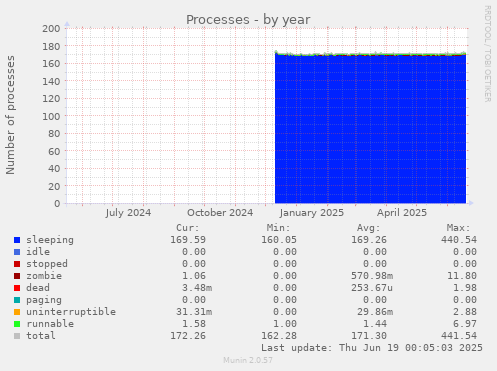
Task: Click the idle legend color swatch
Action: point(17,252)
